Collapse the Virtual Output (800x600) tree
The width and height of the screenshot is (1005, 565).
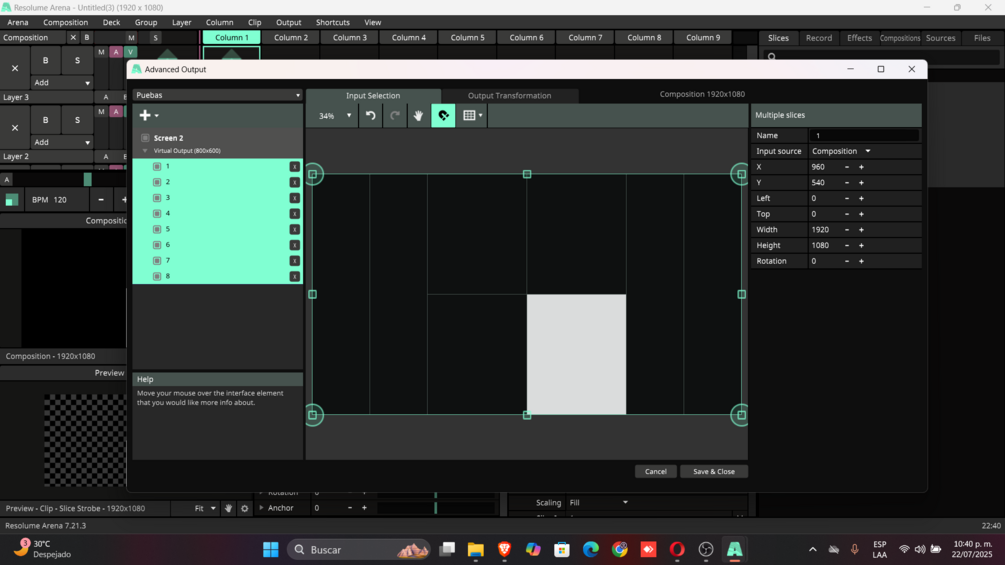coord(145,151)
